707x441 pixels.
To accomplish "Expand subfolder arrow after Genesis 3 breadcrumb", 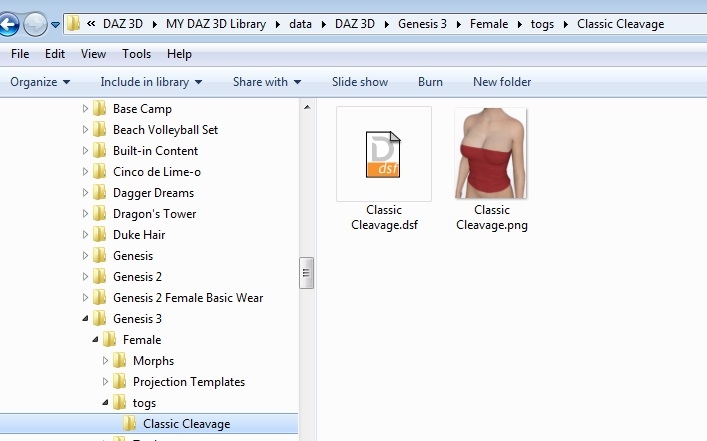I will click(459, 24).
